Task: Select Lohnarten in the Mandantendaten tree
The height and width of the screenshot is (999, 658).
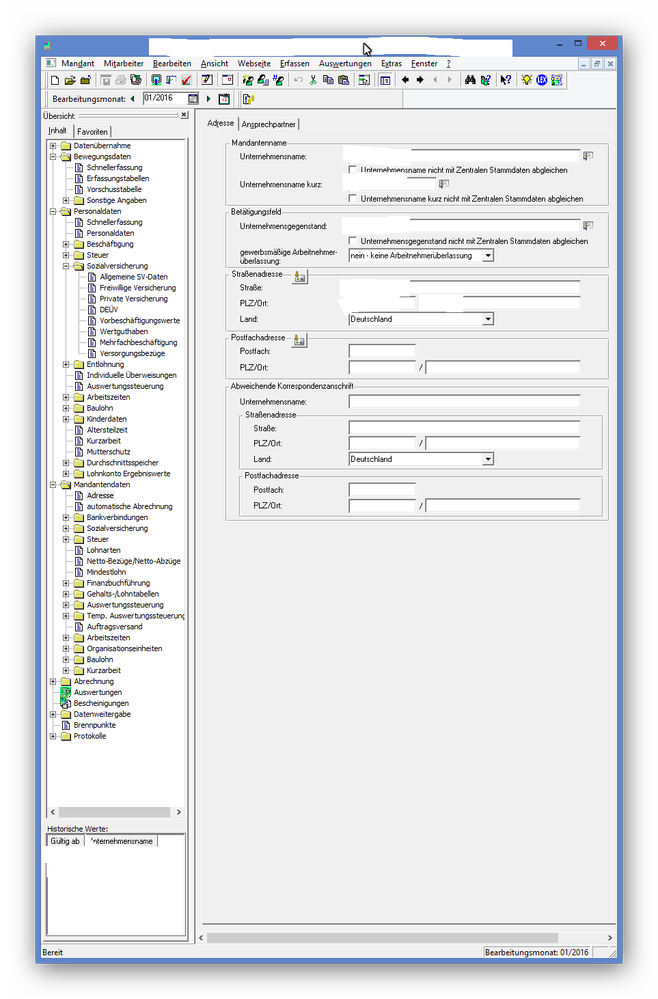Action: [x=103, y=550]
